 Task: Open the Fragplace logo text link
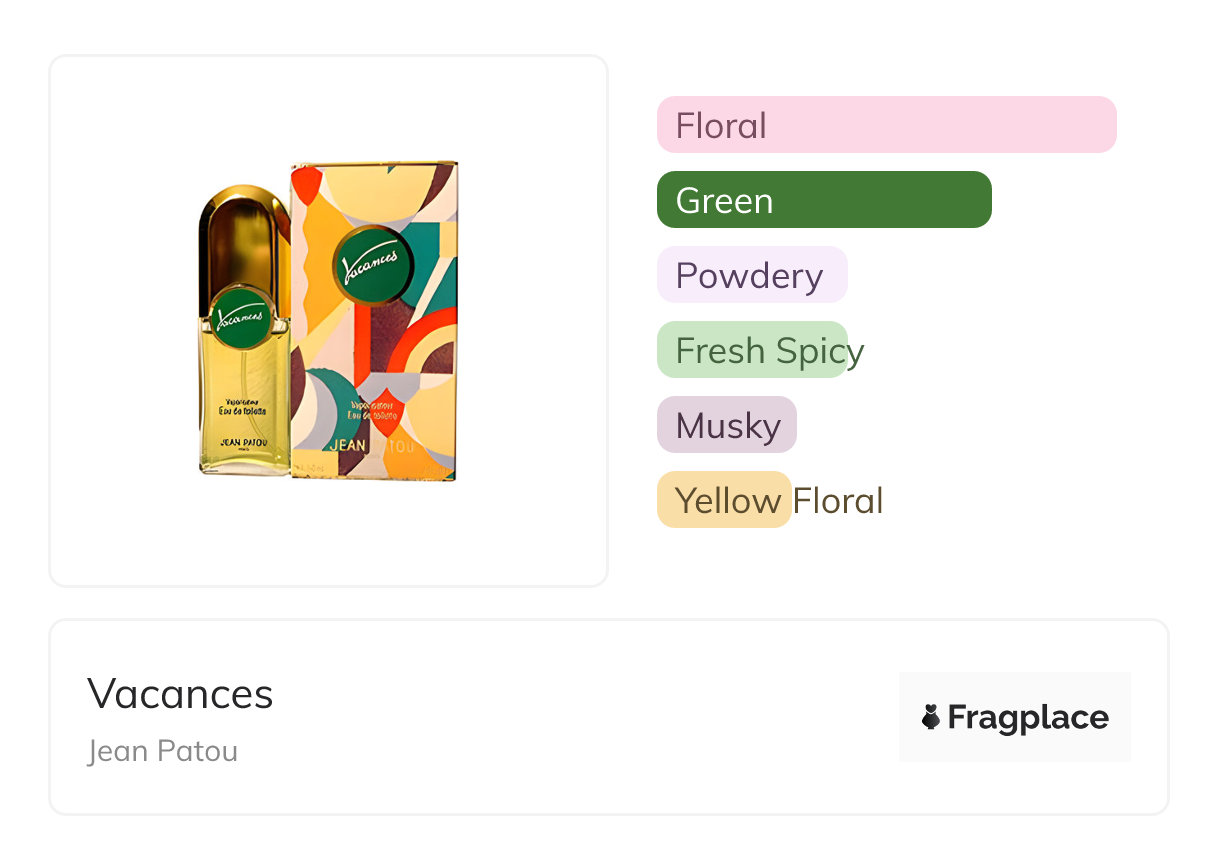tap(1028, 717)
